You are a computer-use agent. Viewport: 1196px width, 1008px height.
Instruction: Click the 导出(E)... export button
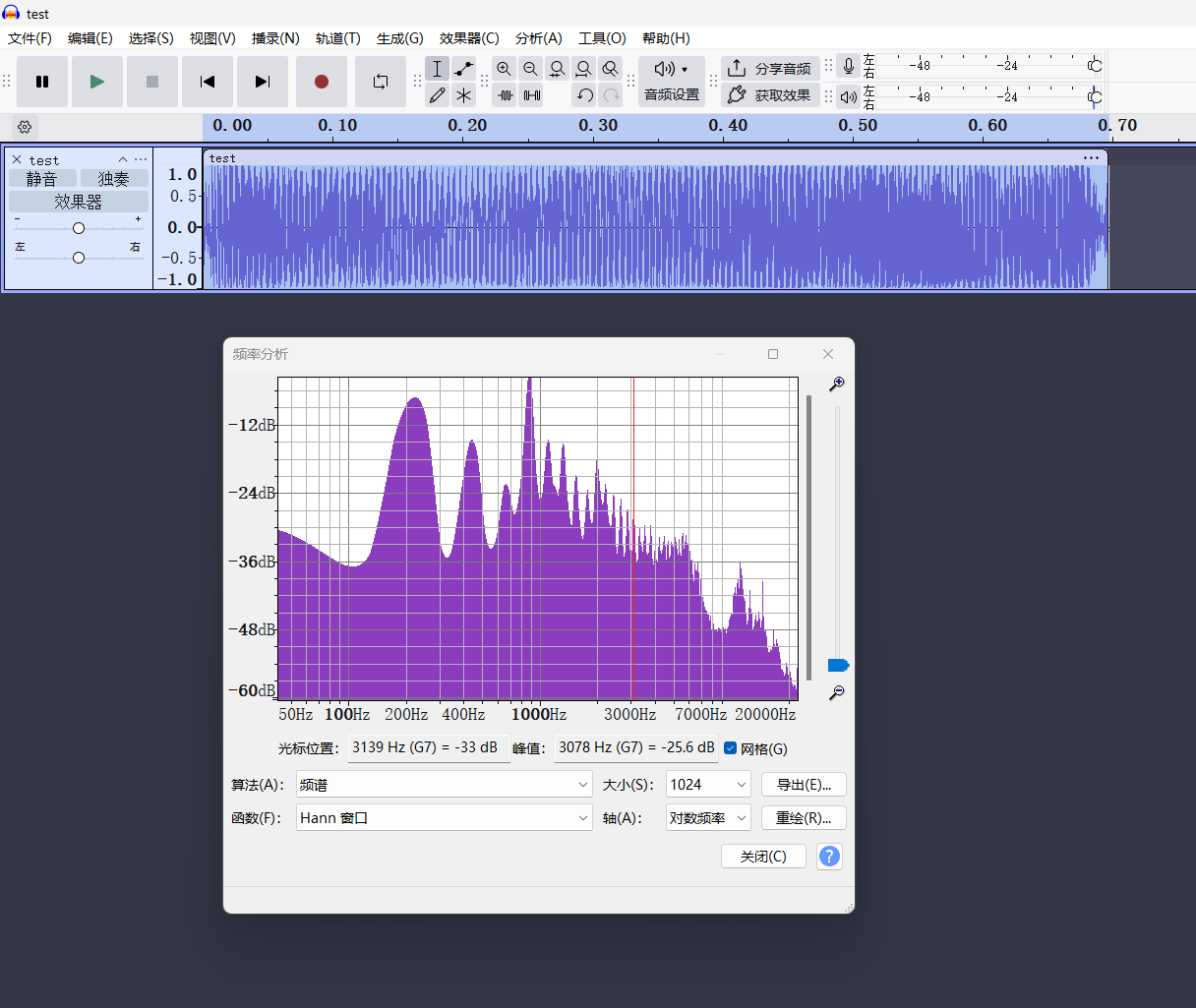pyautogui.click(x=804, y=785)
